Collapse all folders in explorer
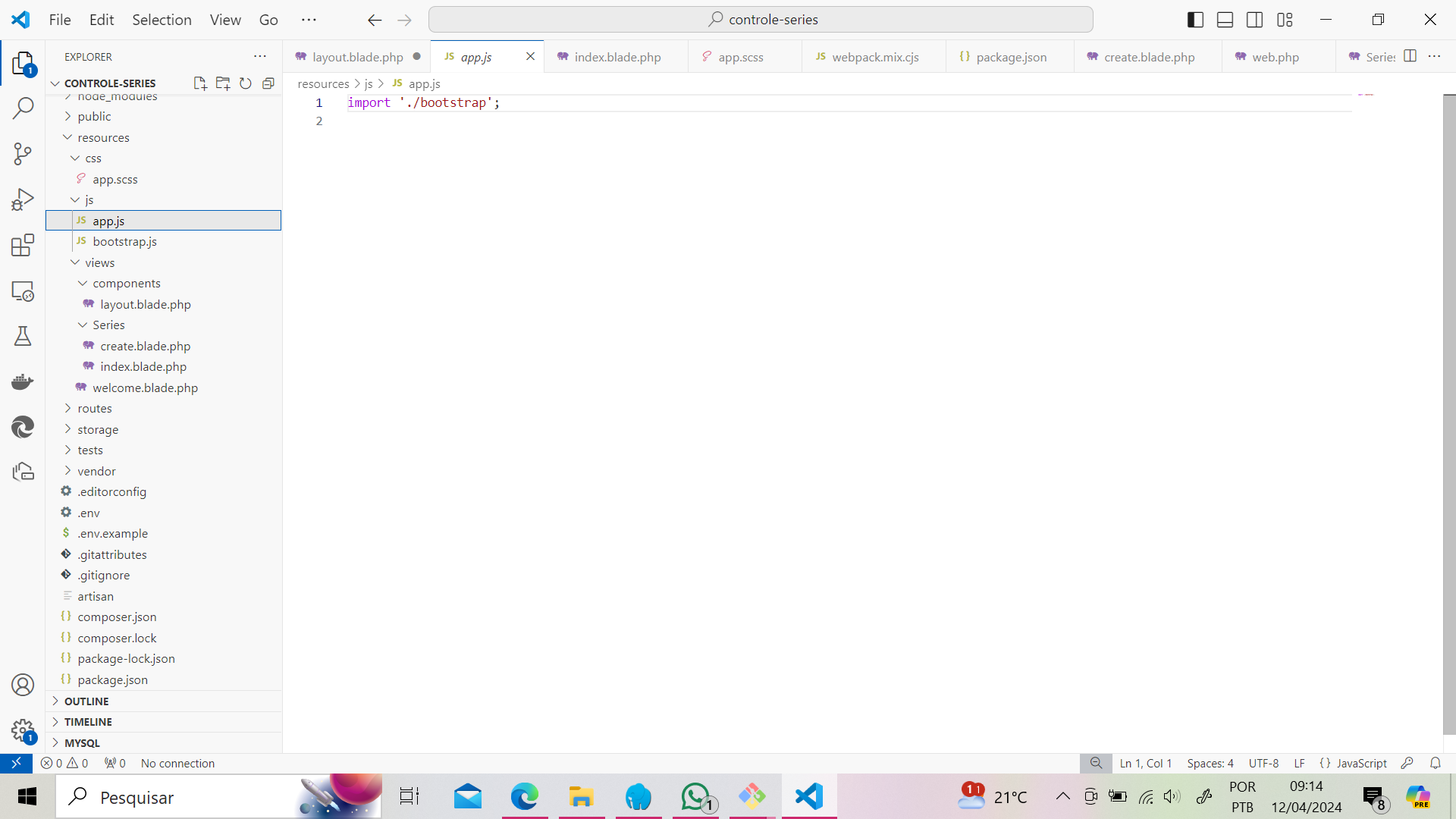Image resolution: width=1456 pixels, height=819 pixels. coord(268,83)
